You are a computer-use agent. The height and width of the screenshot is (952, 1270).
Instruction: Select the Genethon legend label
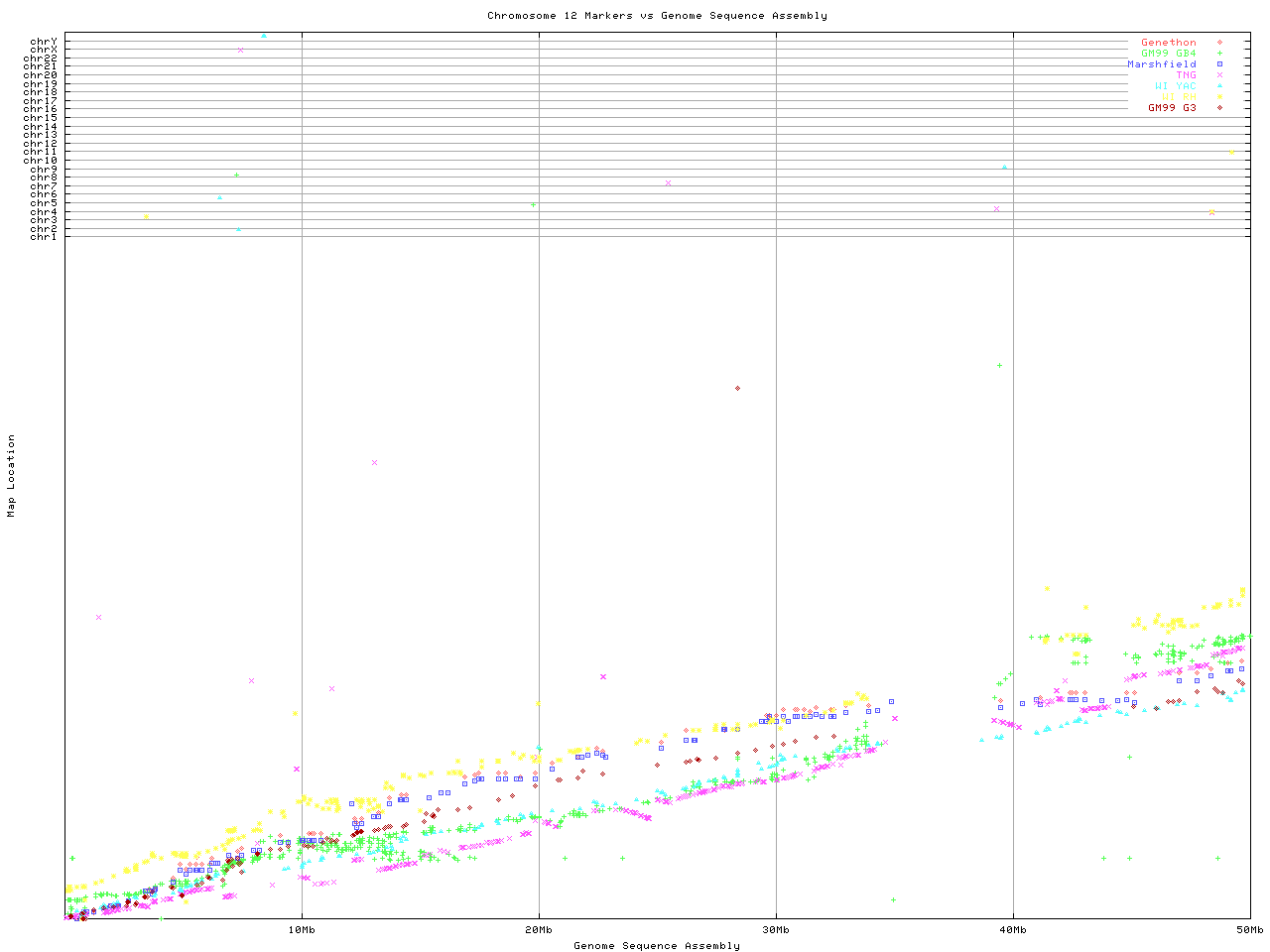click(1168, 43)
